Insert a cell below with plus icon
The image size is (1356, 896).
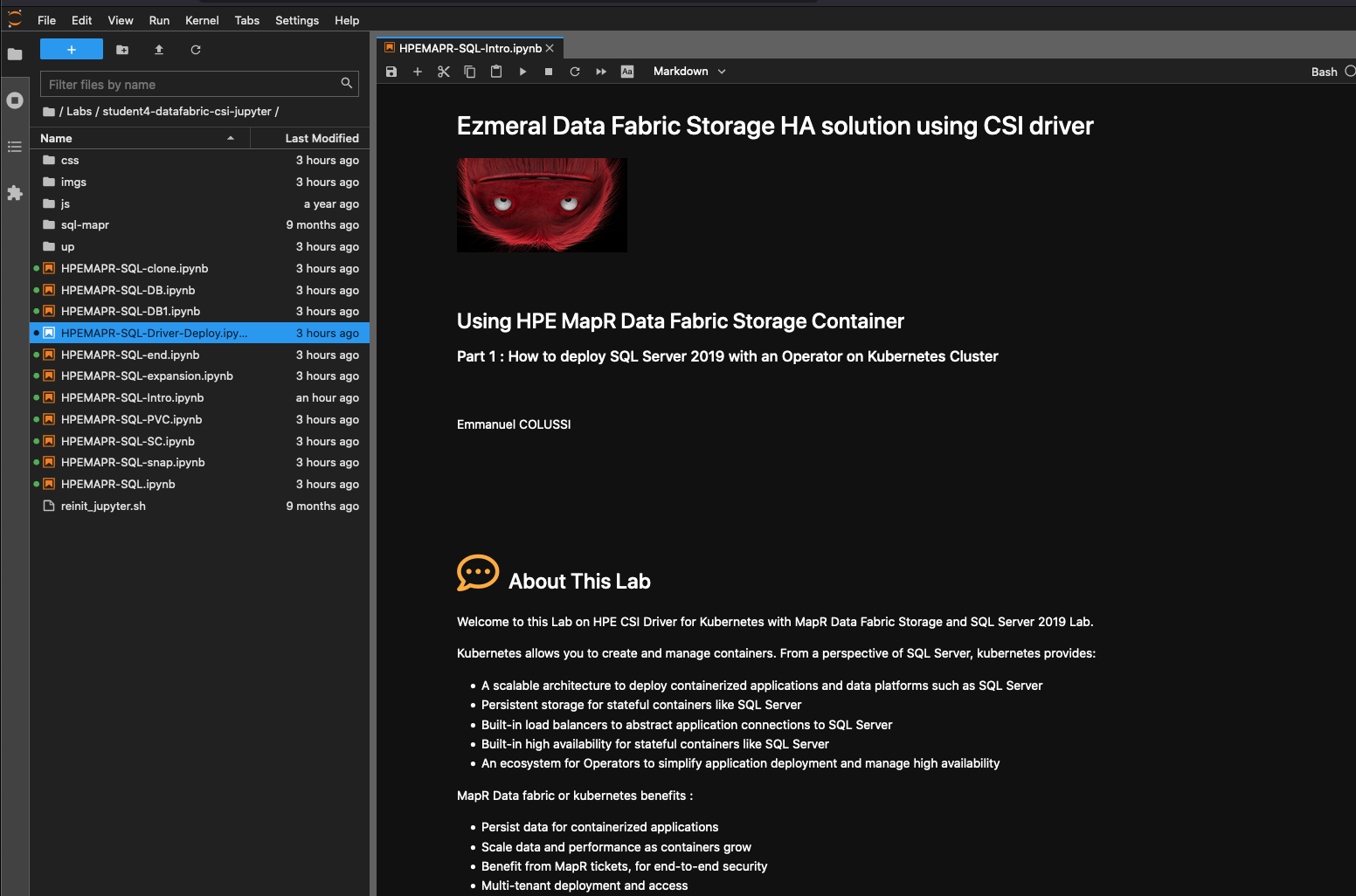pyautogui.click(x=418, y=72)
